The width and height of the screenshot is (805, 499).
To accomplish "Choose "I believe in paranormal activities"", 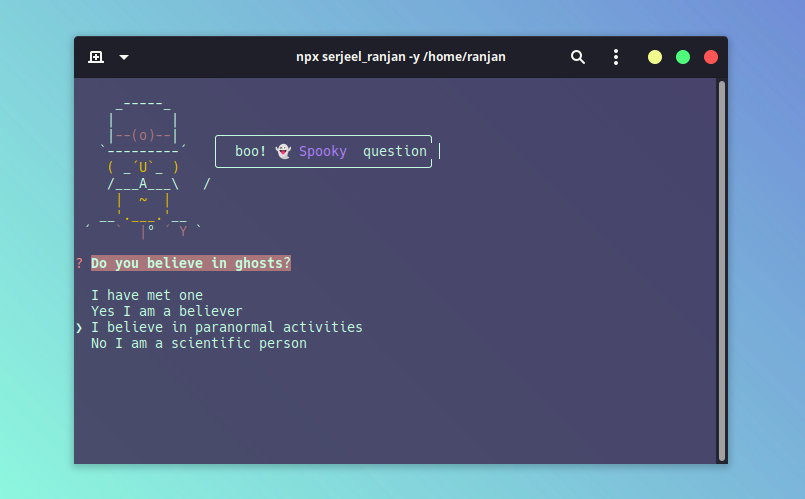I will click(226, 327).
